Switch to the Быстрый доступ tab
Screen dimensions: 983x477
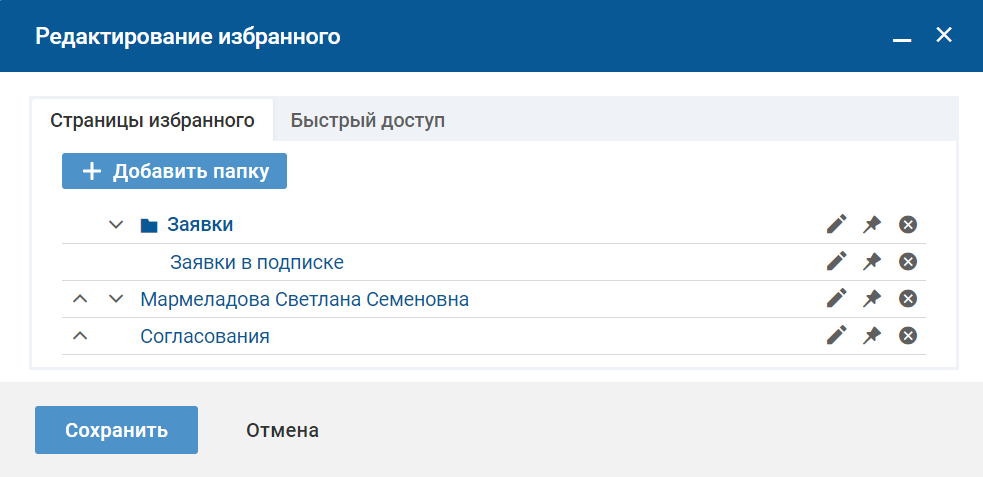367,121
